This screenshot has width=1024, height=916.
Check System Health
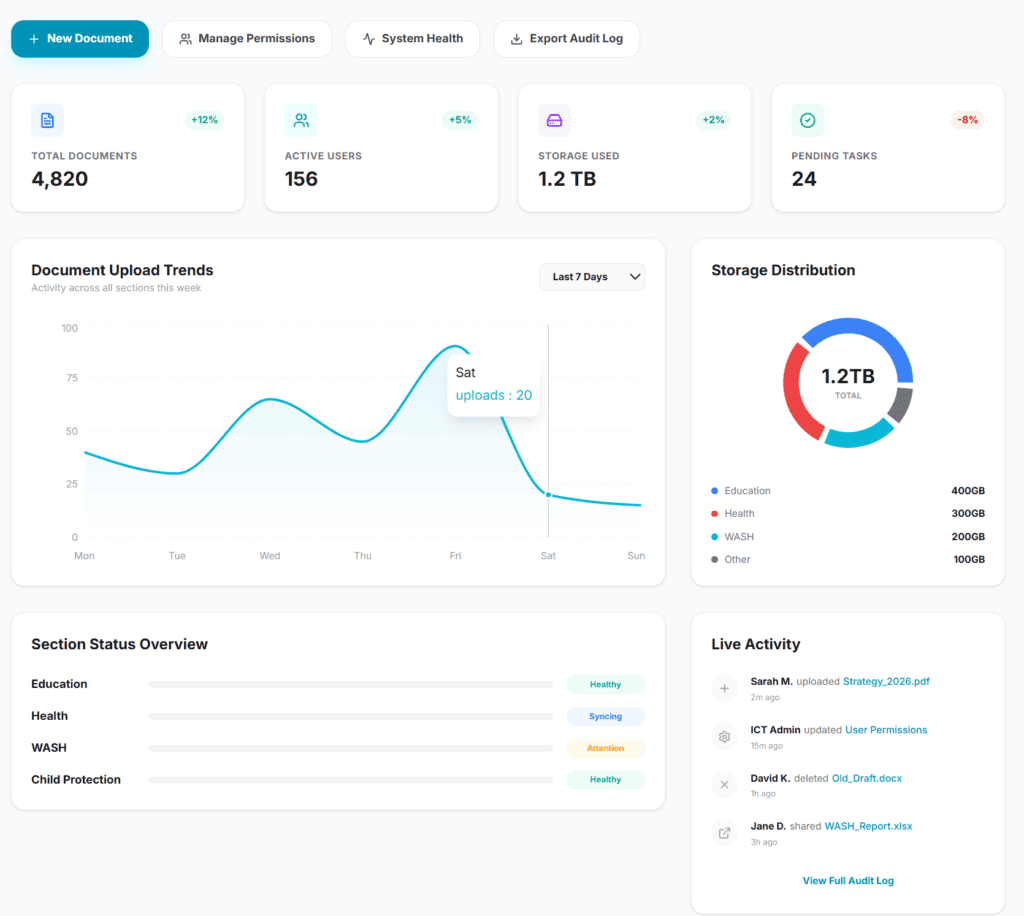tap(412, 39)
